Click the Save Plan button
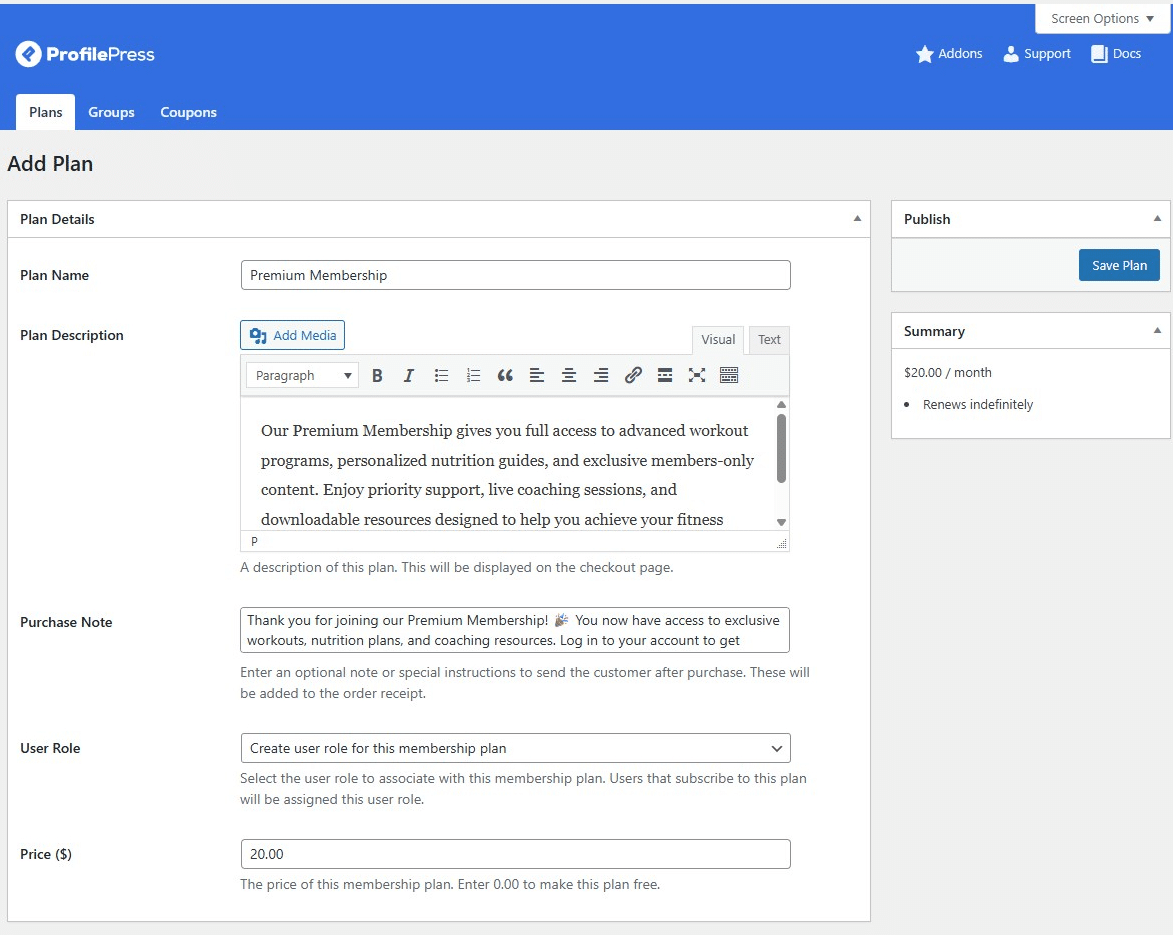The height and width of the screenshot is (935, 1173). coord(1119,265)
